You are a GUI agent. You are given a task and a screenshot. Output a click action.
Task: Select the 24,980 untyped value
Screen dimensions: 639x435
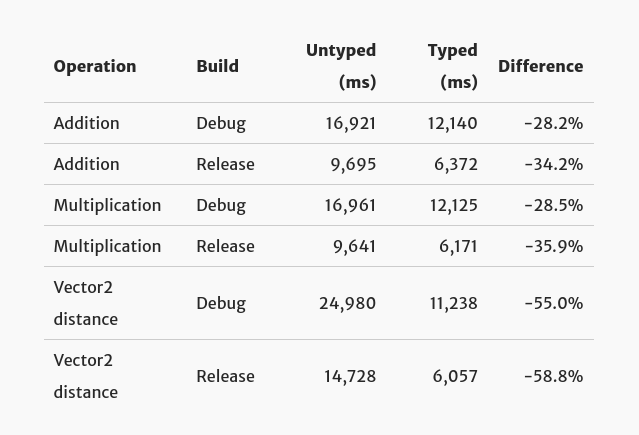pyautogui.click(x=348, y=303)
